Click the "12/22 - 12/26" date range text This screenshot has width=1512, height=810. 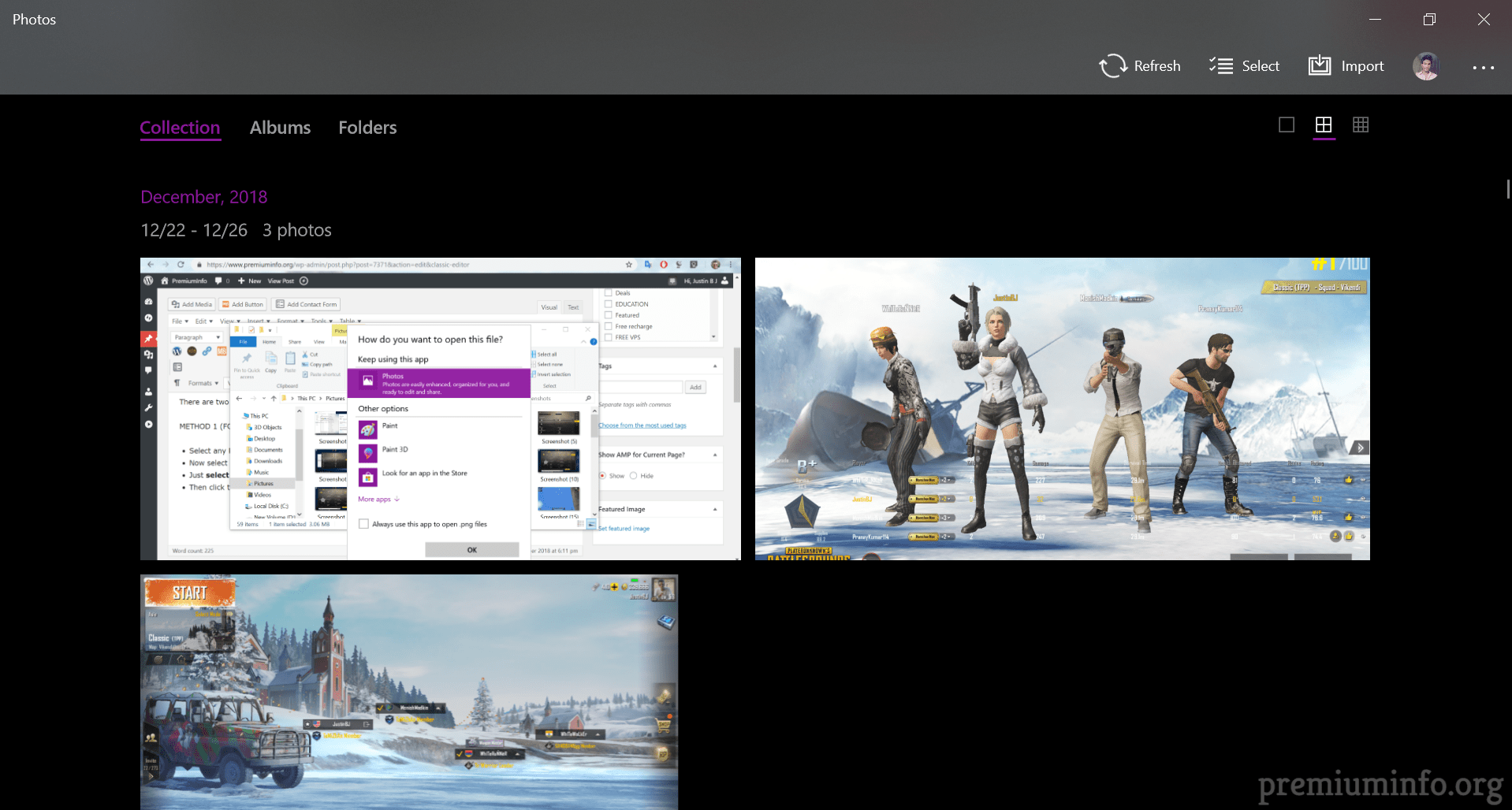coord(194,230)
